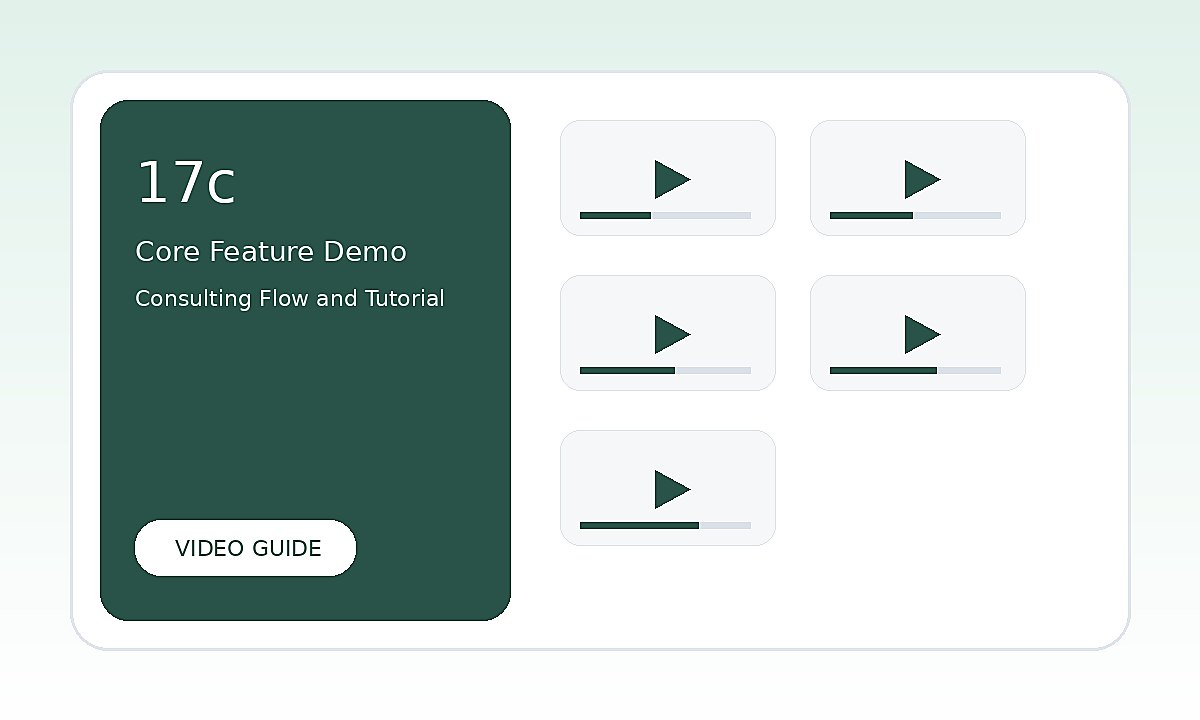Click the "17c" heading

[186, 184]
